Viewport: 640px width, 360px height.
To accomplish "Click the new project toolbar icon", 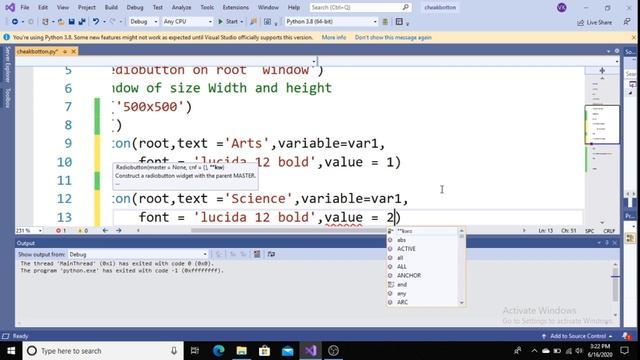I will coord(45,22).
